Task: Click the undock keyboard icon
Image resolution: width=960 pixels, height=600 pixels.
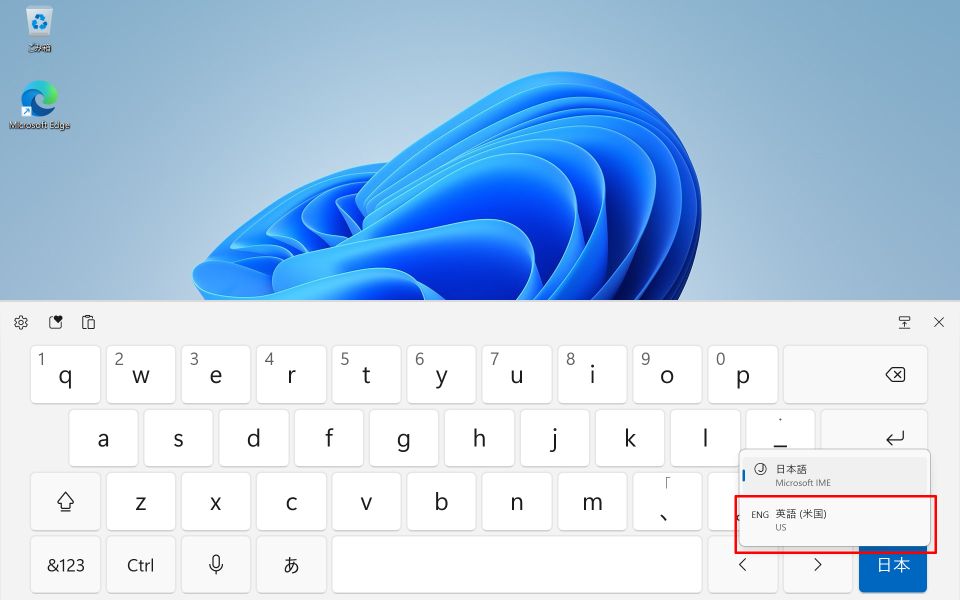Action: [904, 322]
